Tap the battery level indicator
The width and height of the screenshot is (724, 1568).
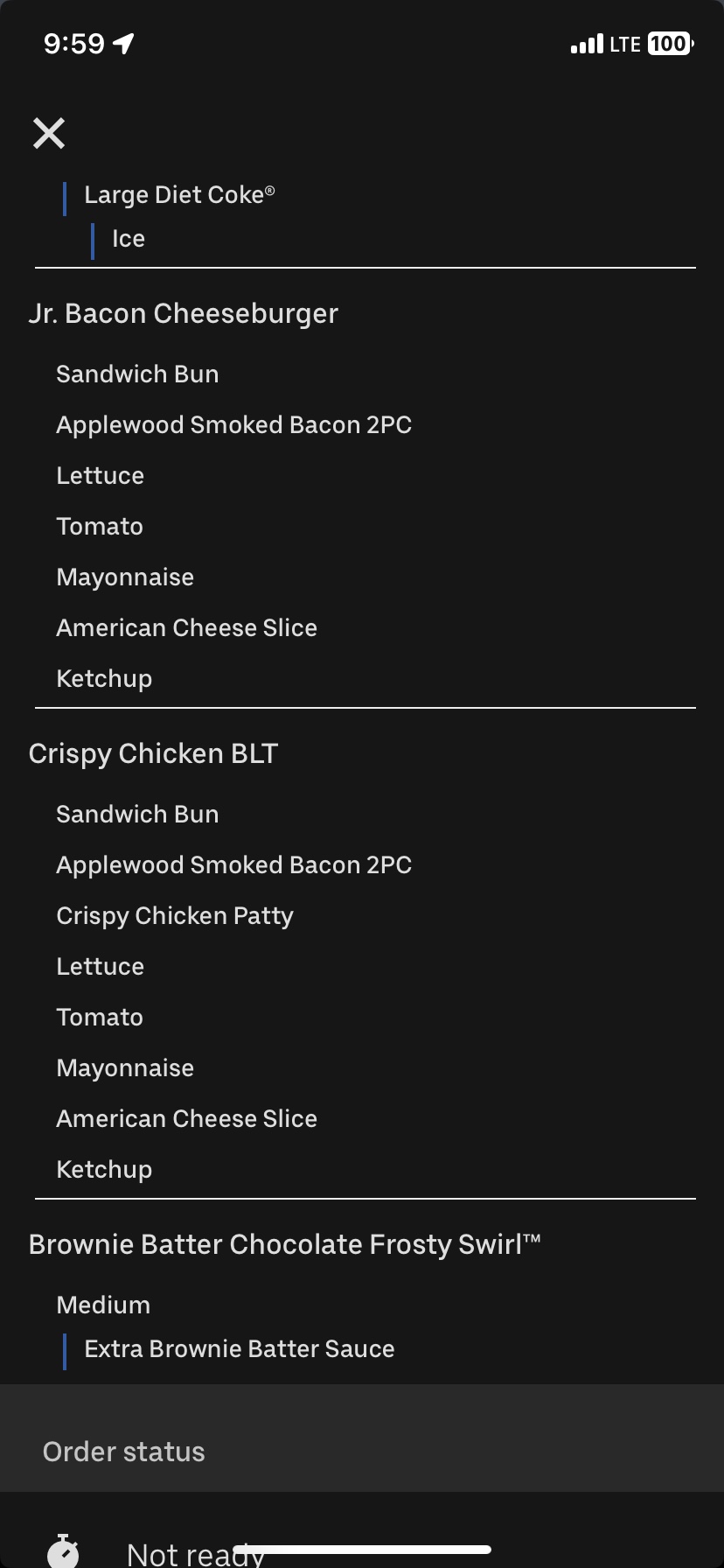670,44
